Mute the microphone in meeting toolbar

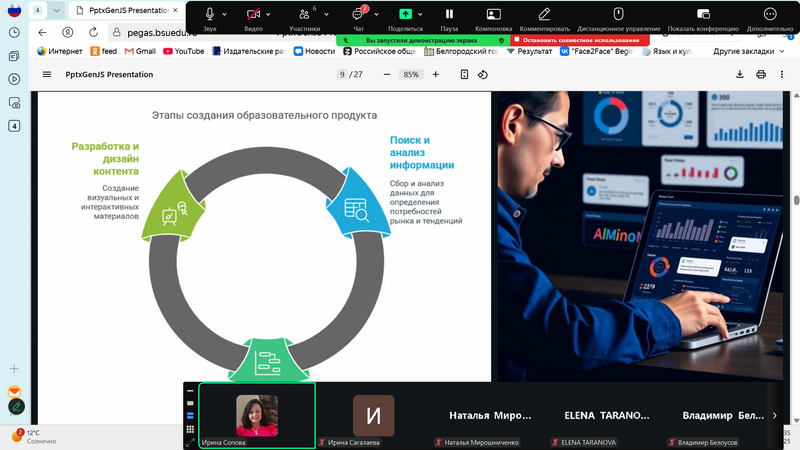coord(210,14)
